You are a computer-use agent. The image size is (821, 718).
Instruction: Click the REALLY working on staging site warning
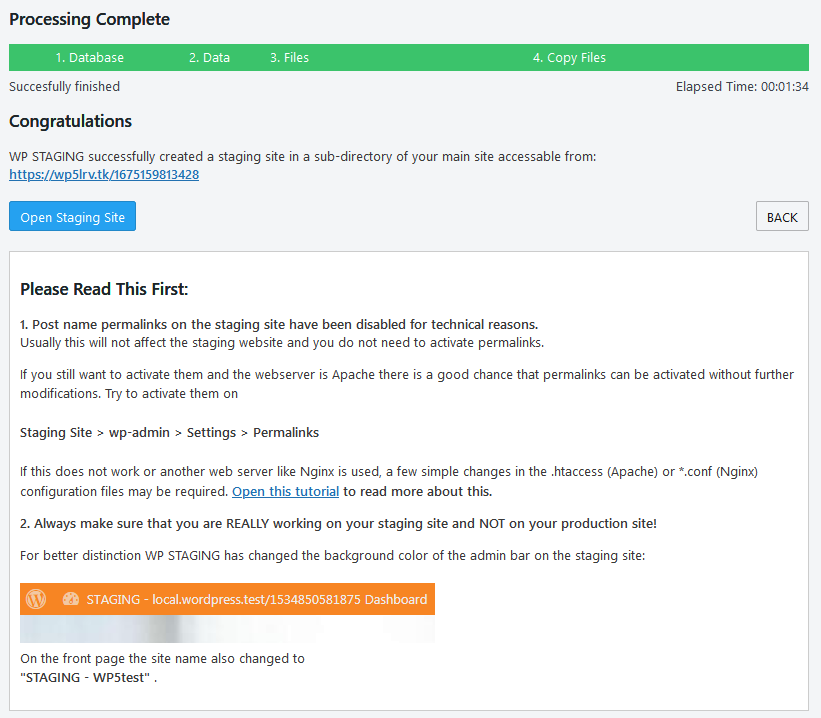(x=338, y=523)
